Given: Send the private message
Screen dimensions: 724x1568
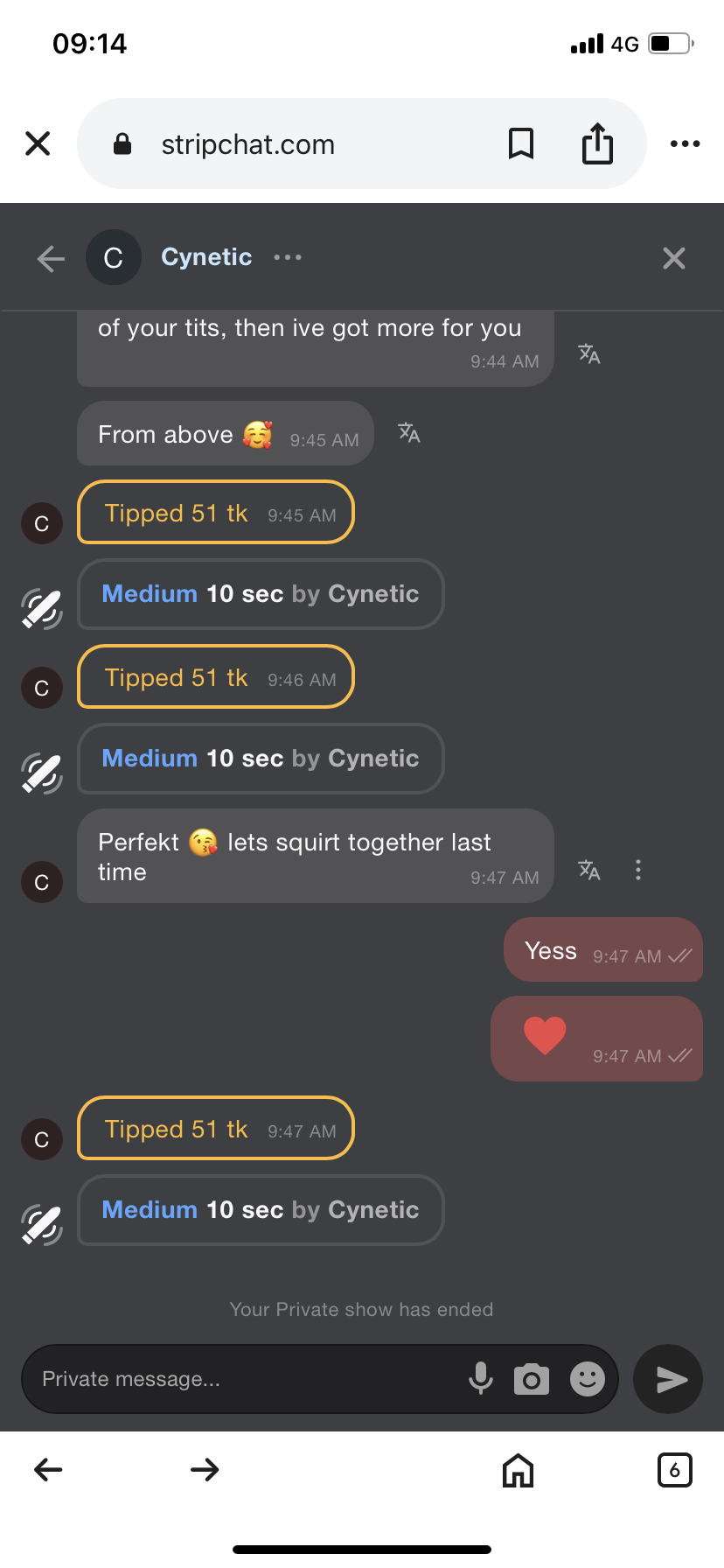Looking at the screenshot, I should 670,1379.
